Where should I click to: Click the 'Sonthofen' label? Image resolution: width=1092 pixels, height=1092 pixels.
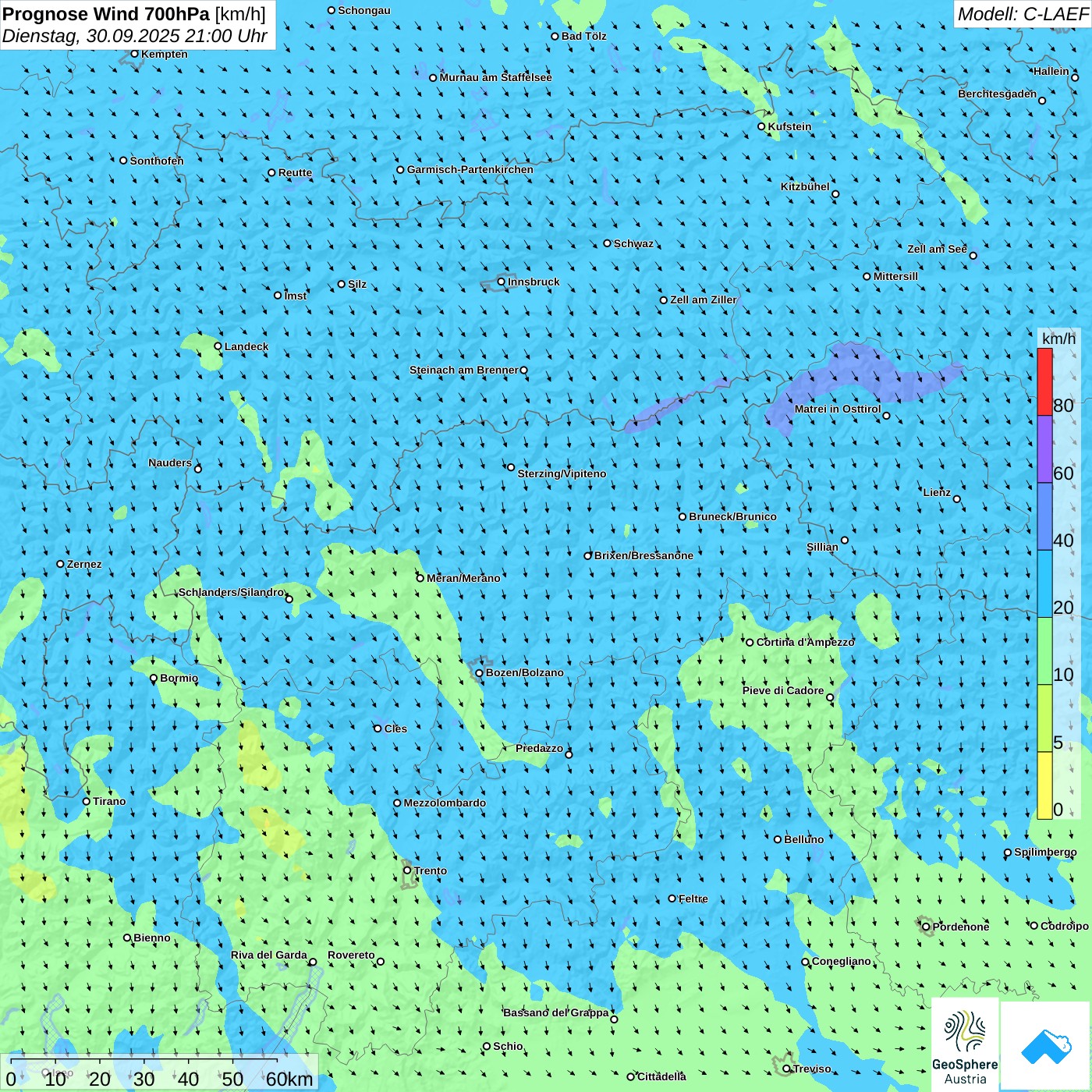pyautogui.click(x=157, y=161)
